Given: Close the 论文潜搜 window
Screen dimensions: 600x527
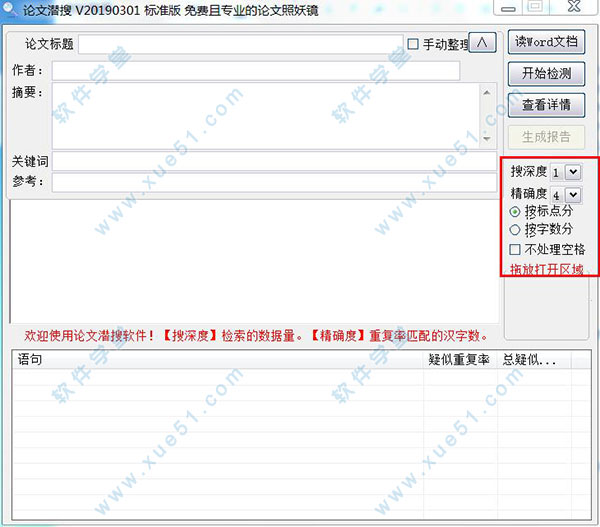Looking at the screenshot, I should 574,7.
